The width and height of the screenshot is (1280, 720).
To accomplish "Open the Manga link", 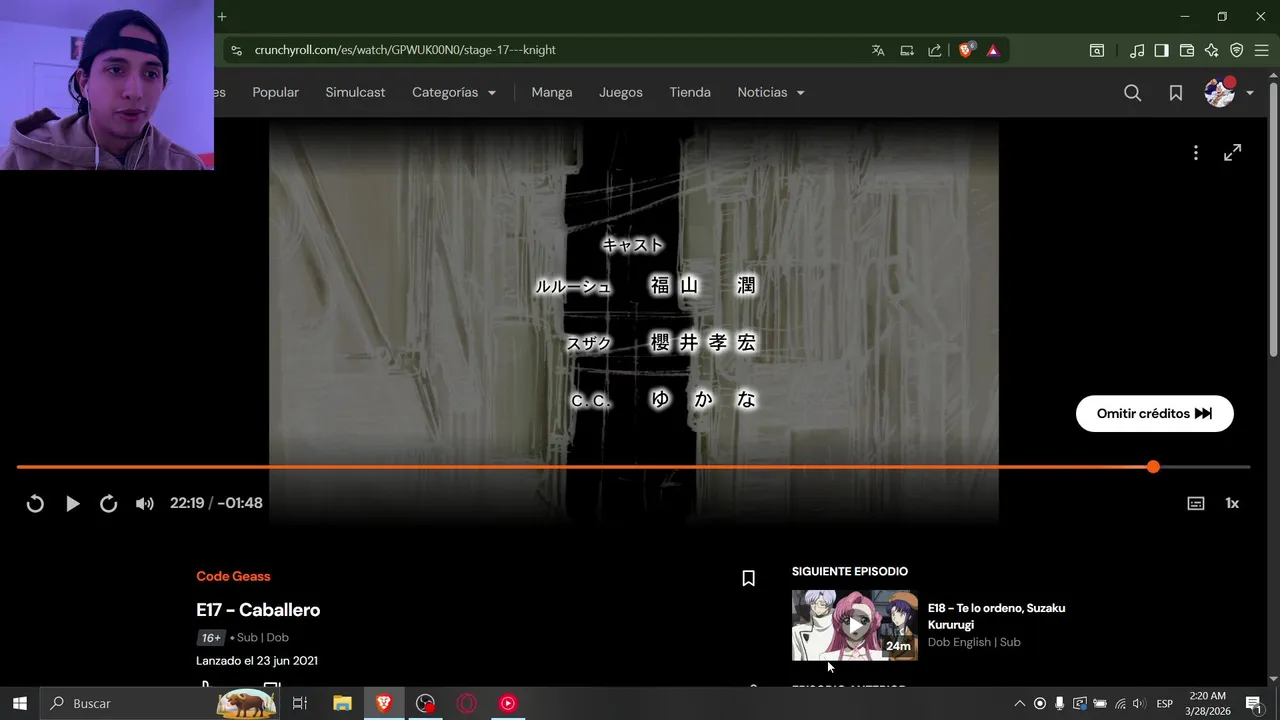I will (552, 92).
